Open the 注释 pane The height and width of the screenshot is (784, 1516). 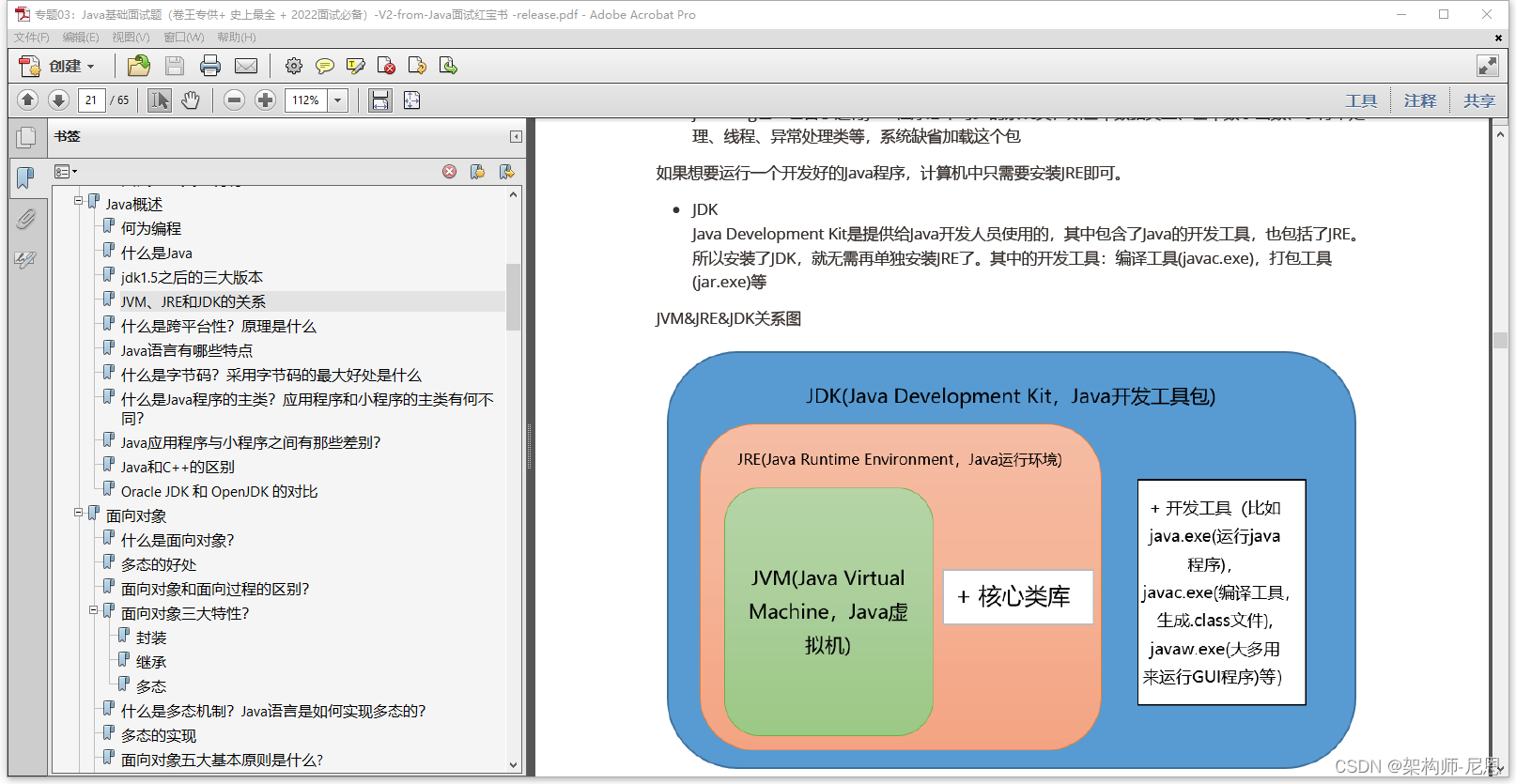click(x=1420, y=100)
